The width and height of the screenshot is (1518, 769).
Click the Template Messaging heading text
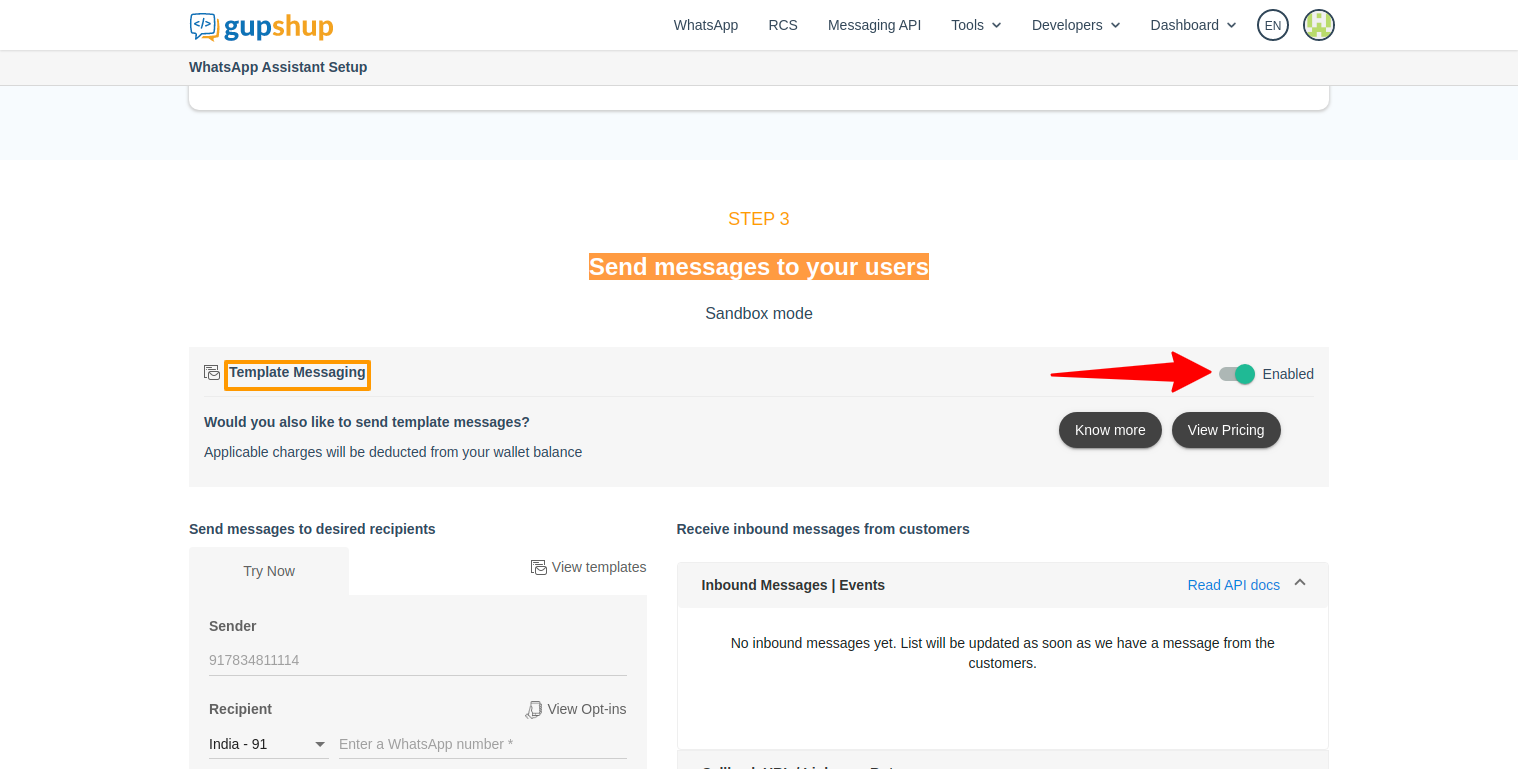point(297,372)
